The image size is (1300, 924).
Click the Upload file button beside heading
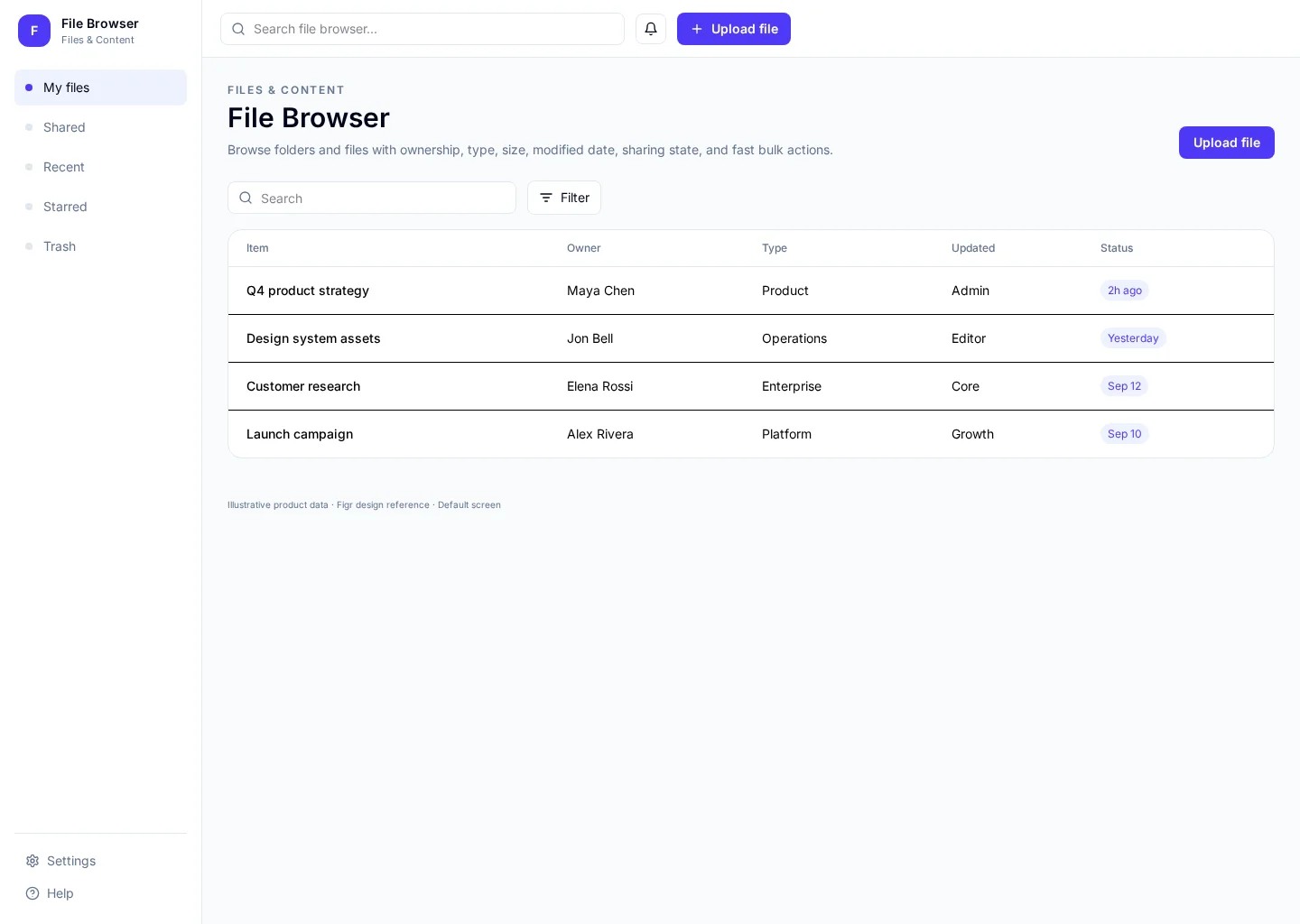(1226, 143)
